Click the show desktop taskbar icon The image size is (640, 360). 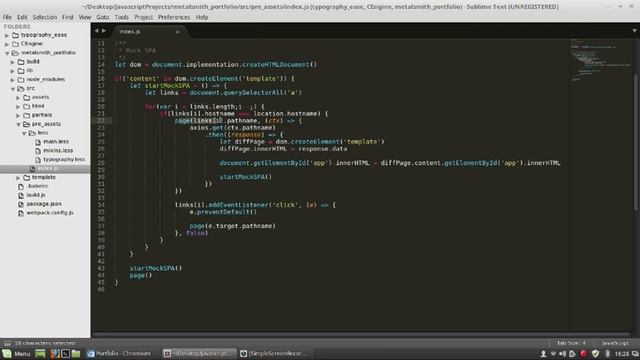(40, 353)
